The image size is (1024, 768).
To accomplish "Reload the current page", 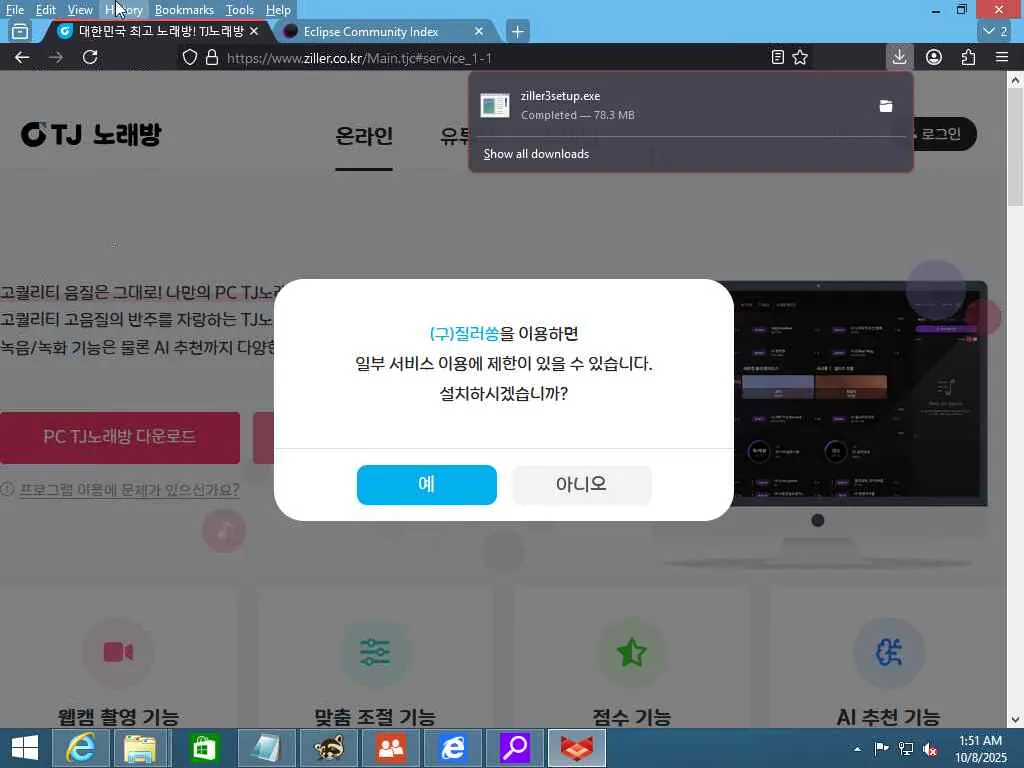I will click(90, 57).
